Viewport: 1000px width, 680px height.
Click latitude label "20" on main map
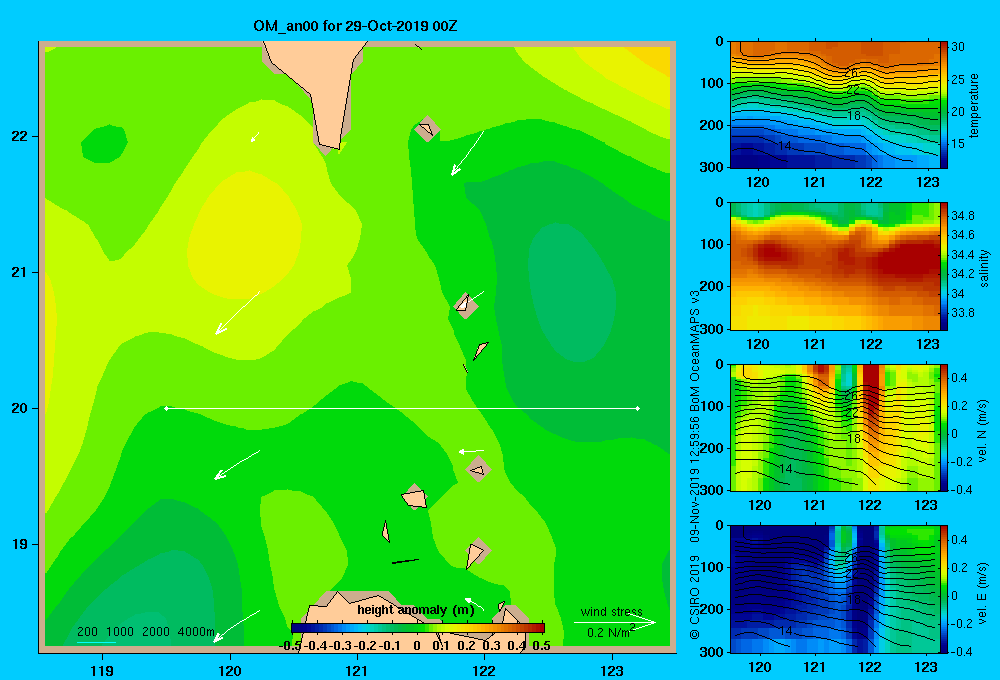click(x=20, y=408)
